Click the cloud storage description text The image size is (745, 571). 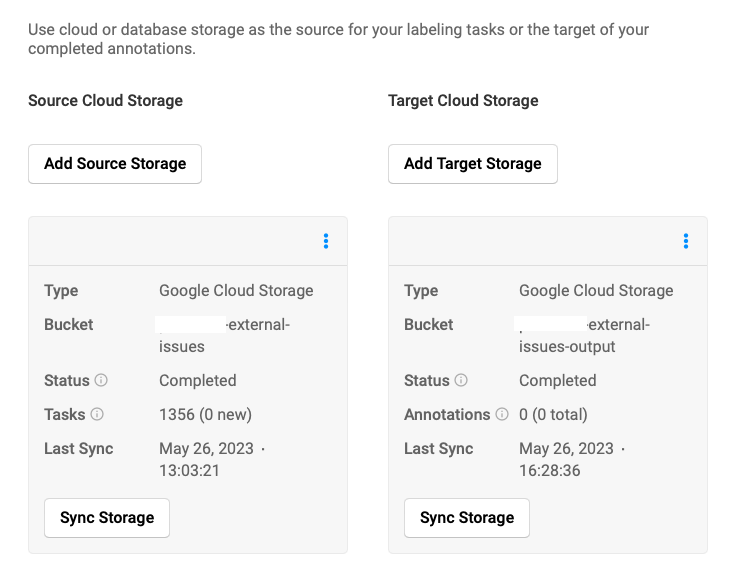[x=338, y=39]
